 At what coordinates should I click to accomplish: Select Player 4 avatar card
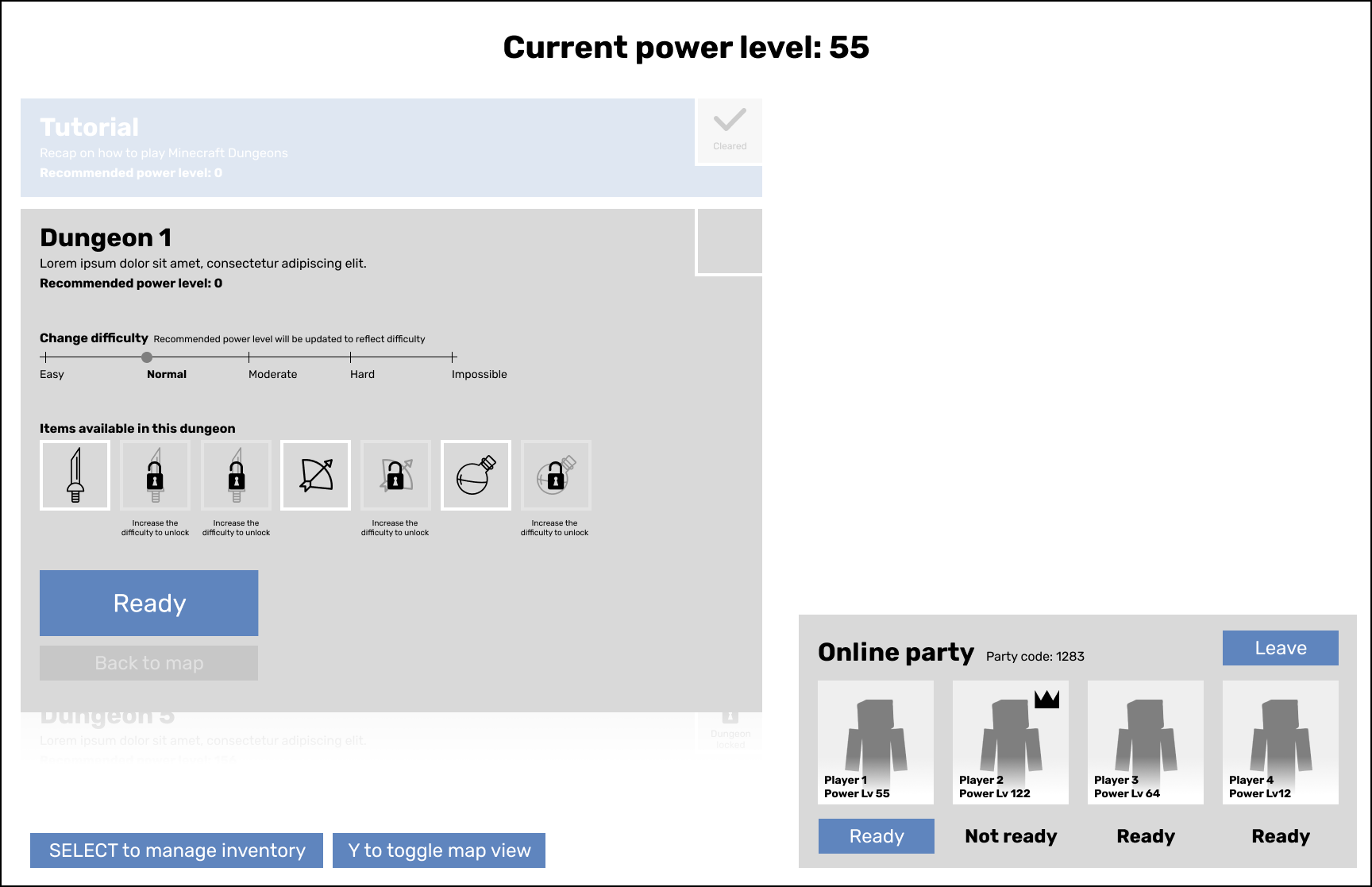[x=1281, y=742]
